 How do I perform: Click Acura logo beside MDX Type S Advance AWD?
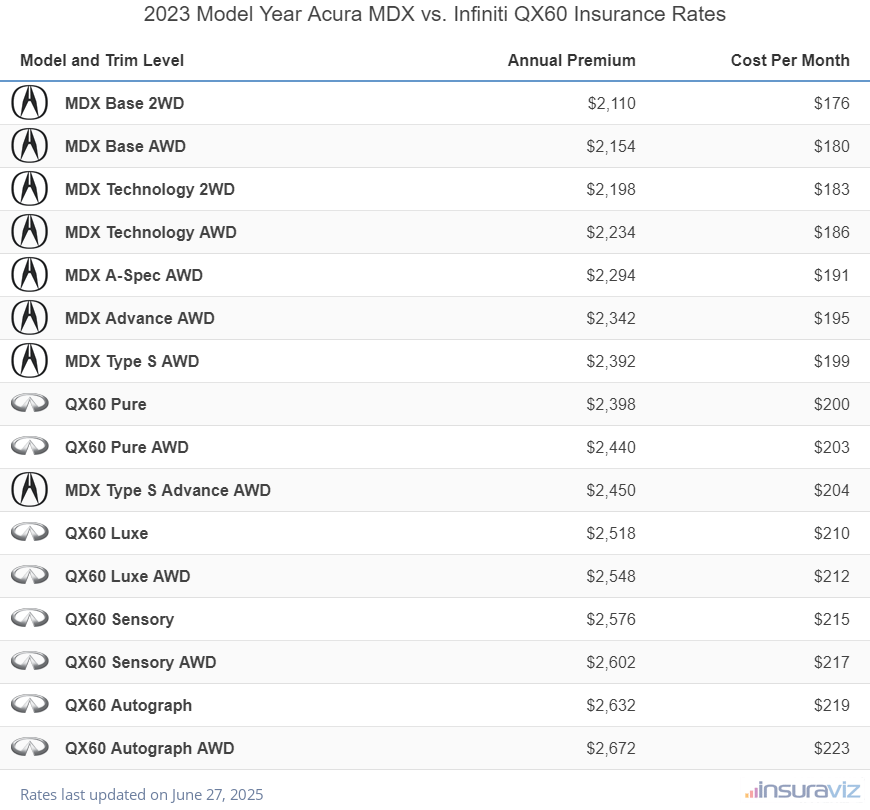point(29,489)
